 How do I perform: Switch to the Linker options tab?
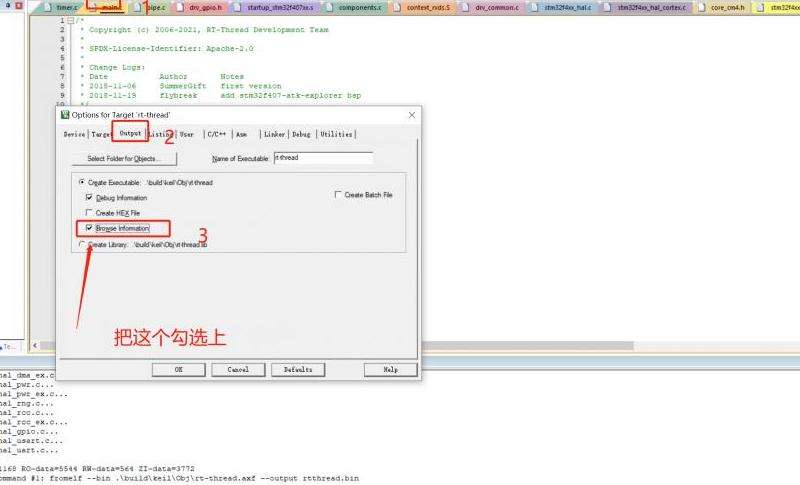click(274, 134)
